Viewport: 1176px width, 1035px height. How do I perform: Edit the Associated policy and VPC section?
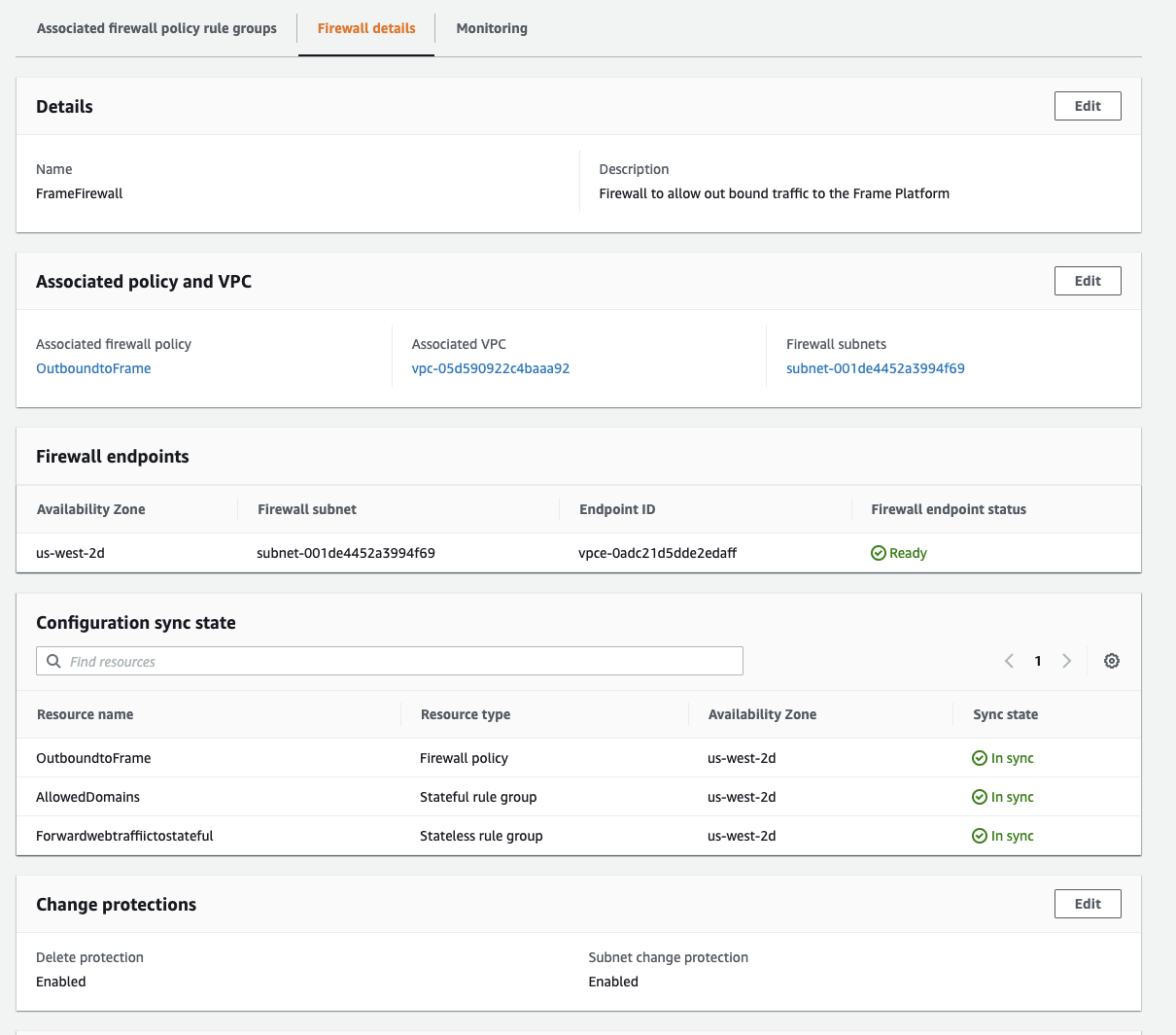pyautogui.click(x=1088, y=281)
